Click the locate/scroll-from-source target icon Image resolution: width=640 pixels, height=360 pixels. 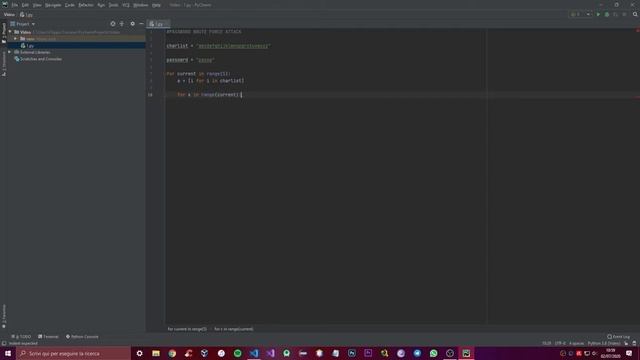point(113,24)
